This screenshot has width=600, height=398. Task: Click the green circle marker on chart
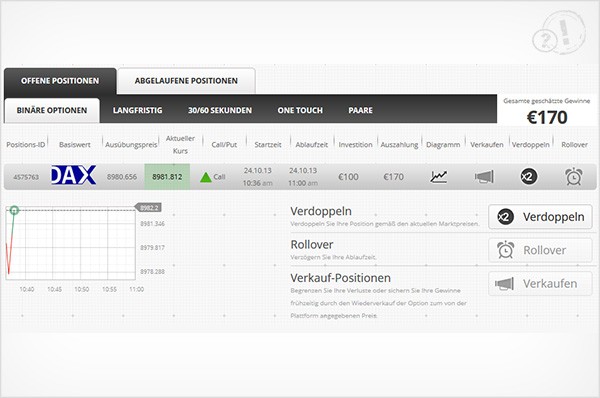point(14,210)
